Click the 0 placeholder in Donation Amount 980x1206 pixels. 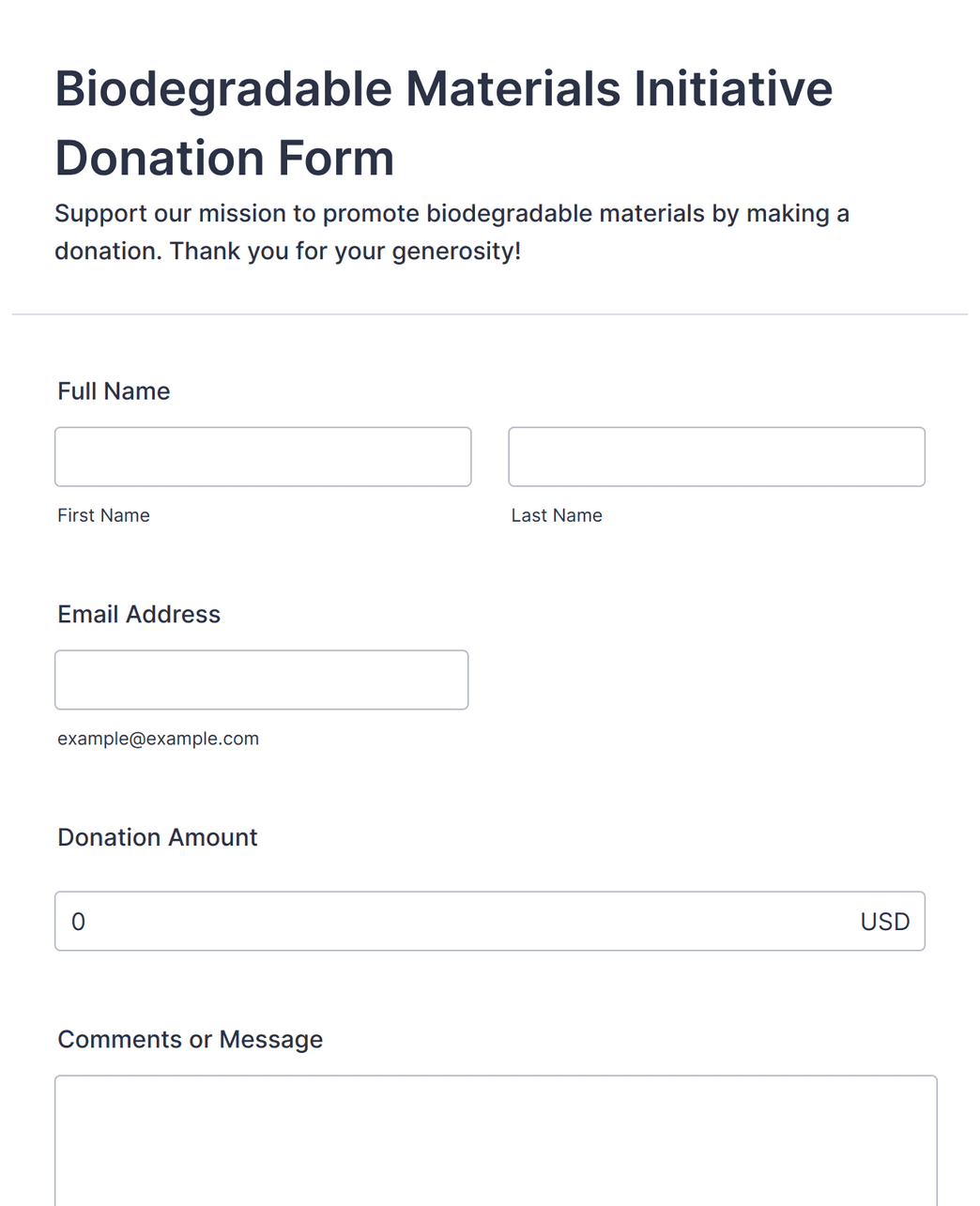(x=79, y=922)
